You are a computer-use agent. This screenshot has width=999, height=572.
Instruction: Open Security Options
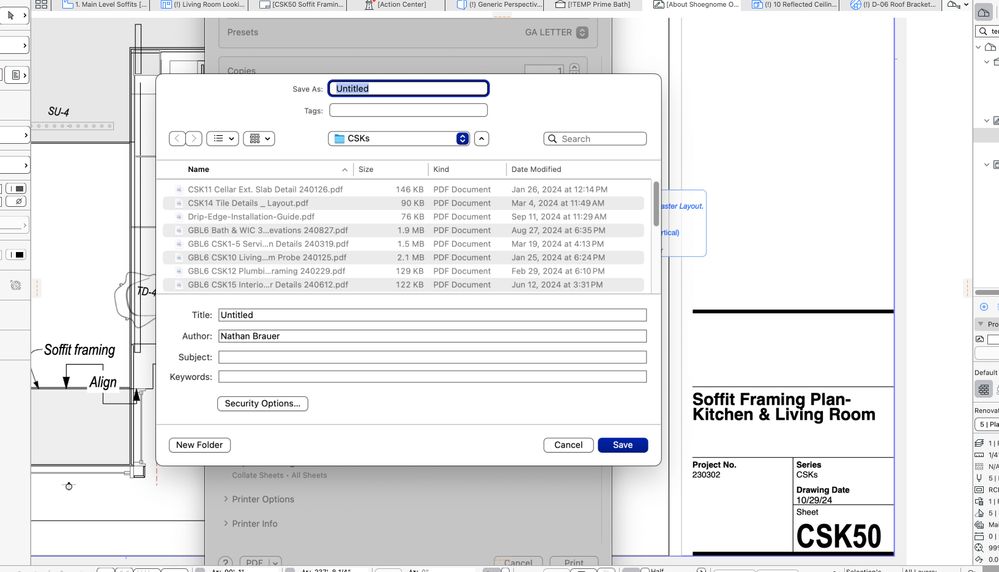point(262,403)
